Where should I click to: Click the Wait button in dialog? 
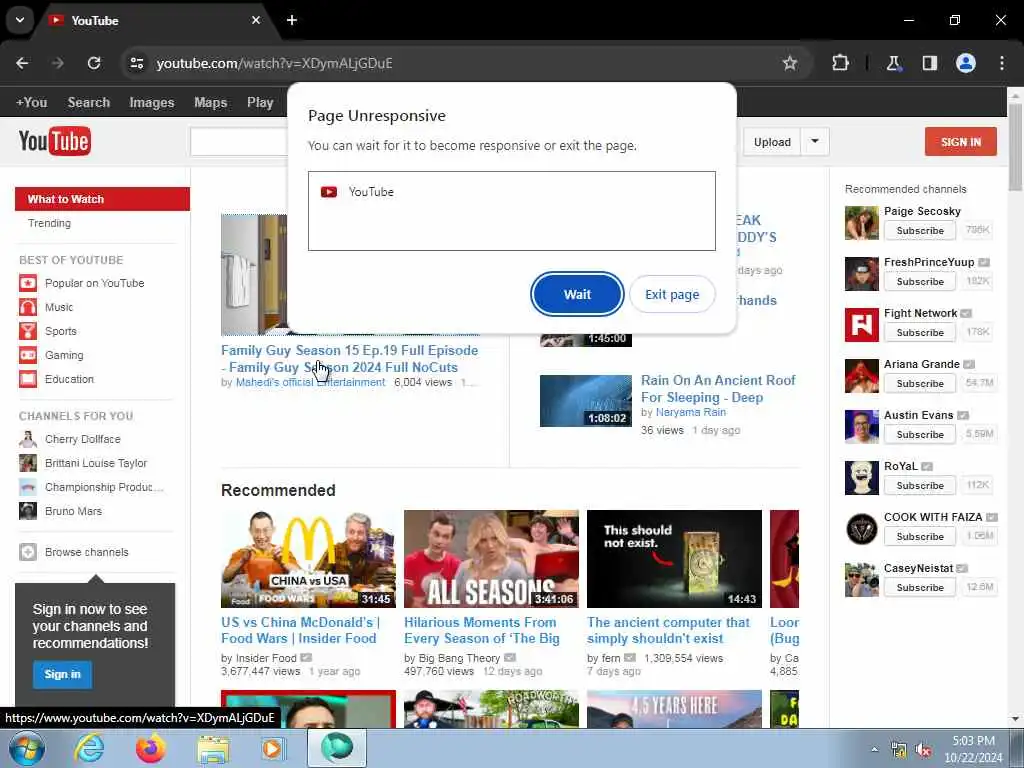tap(577, 295)
